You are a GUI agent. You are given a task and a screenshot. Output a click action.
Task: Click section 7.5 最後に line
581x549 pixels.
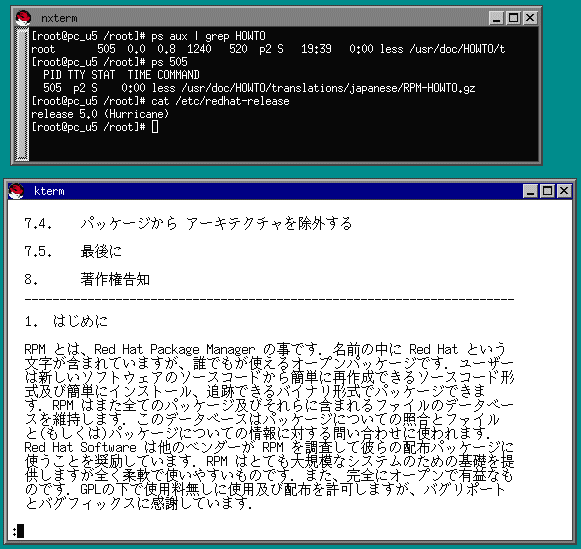(73, 252)
